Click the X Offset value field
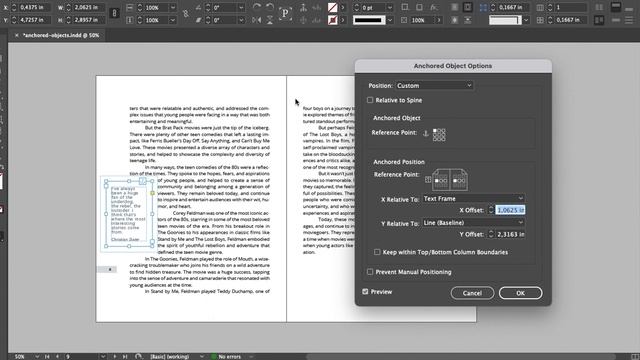 [x=510, y=210]
